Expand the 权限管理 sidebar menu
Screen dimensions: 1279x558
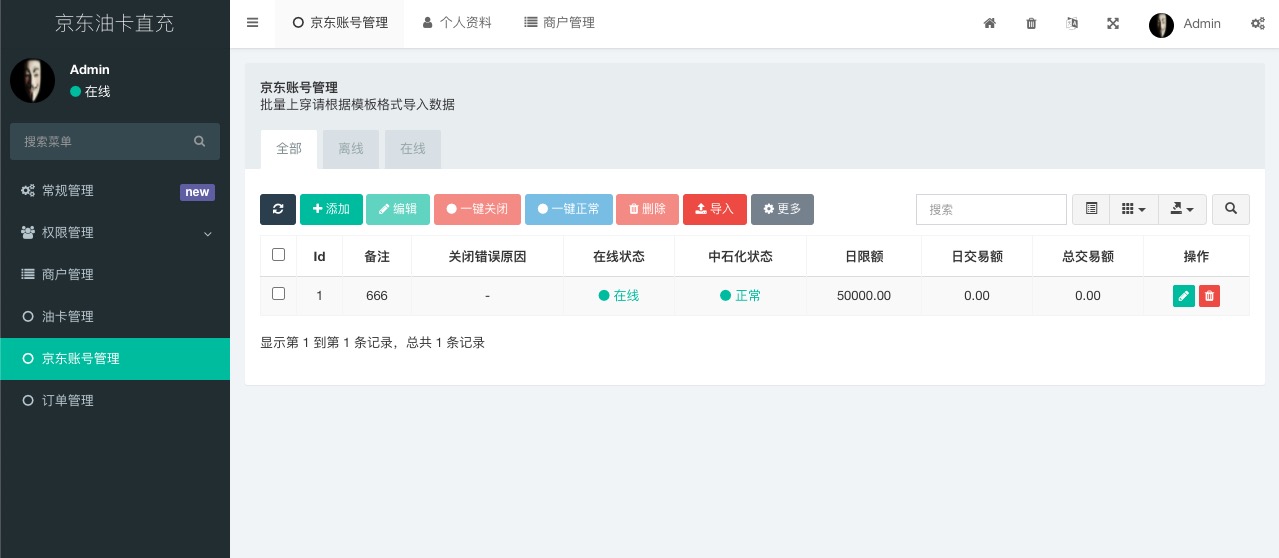(x=115, y=232)
